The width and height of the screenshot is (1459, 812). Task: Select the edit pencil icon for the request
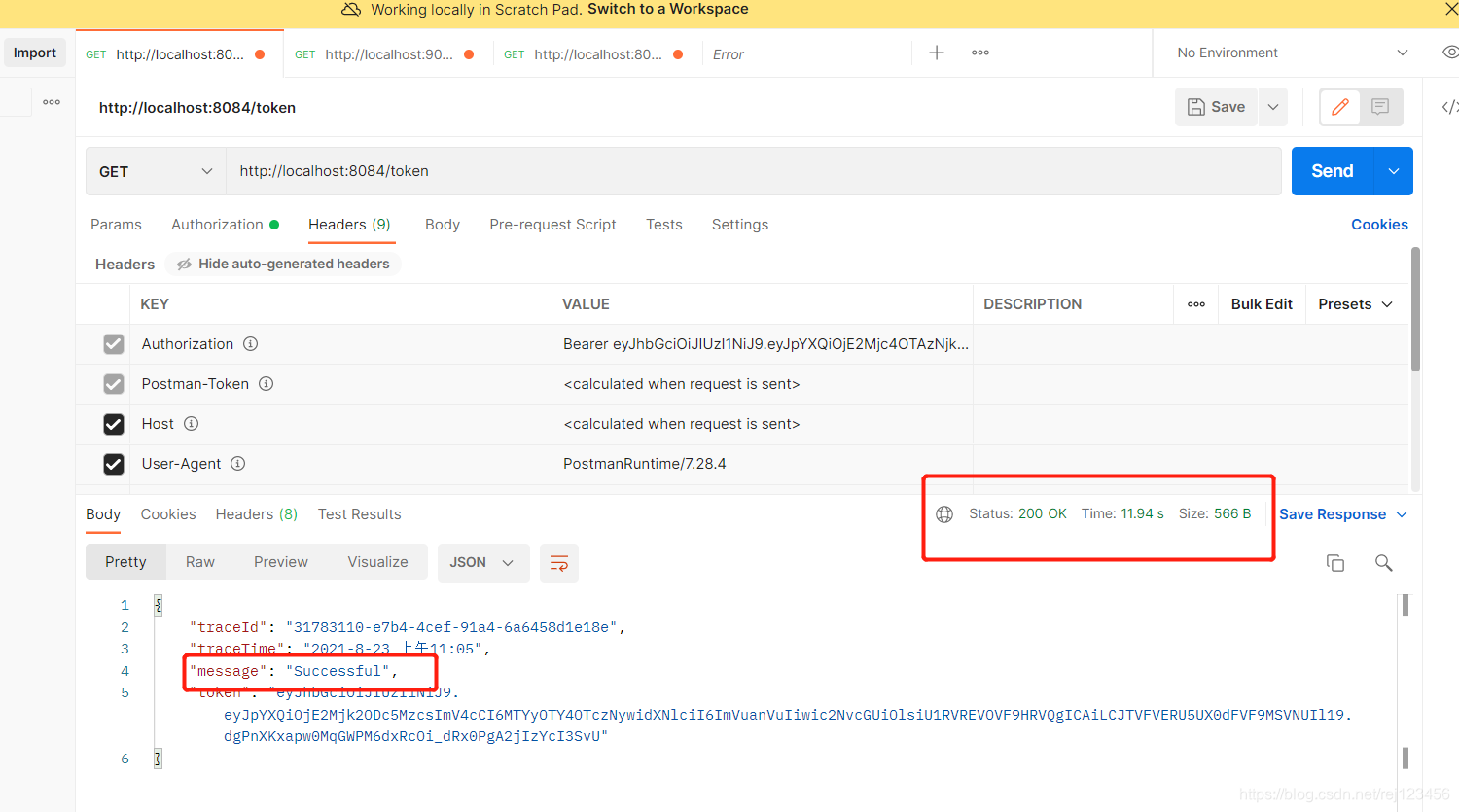1339,106
